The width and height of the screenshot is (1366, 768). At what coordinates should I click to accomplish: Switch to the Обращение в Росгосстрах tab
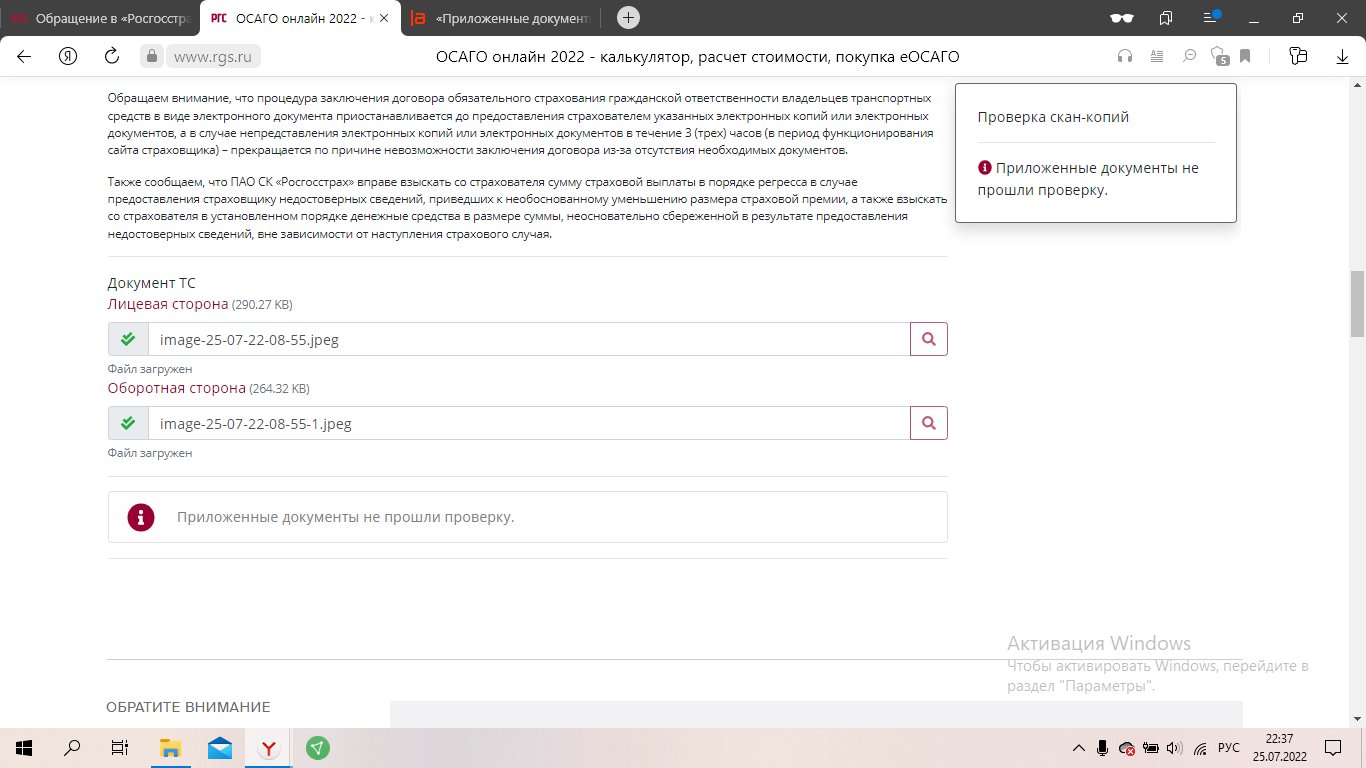click(x=100, y=18)
